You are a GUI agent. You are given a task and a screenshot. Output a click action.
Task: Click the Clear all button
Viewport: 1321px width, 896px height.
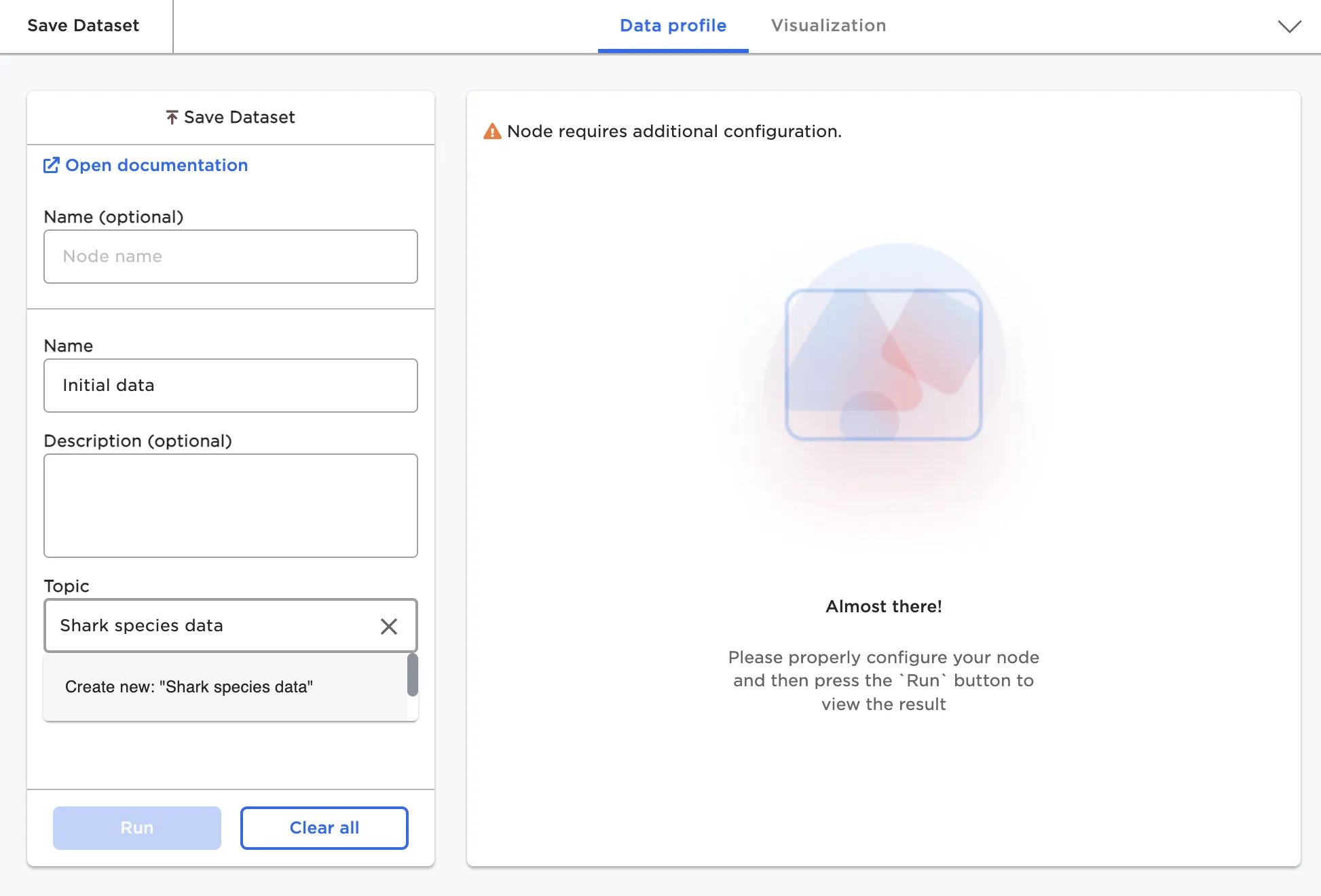324,828
